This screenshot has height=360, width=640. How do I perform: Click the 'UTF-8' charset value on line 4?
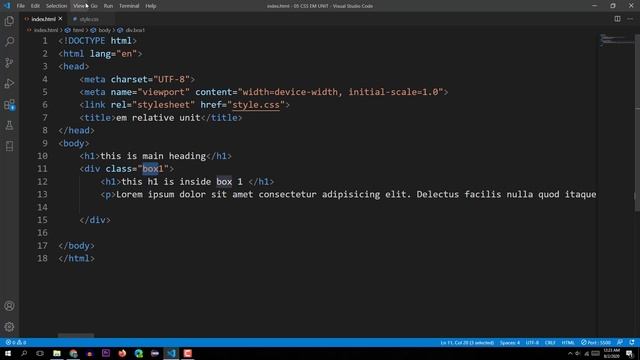[x=171, y=79]
